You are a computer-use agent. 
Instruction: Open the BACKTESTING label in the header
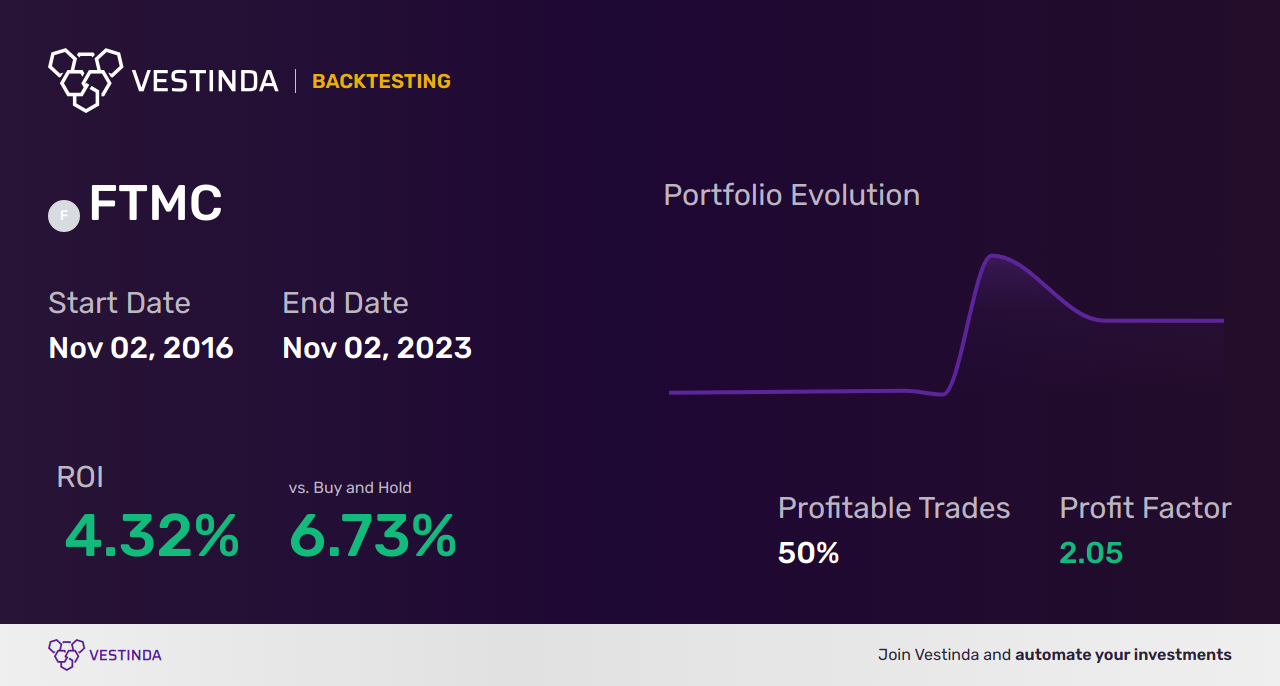click(381, 82)
